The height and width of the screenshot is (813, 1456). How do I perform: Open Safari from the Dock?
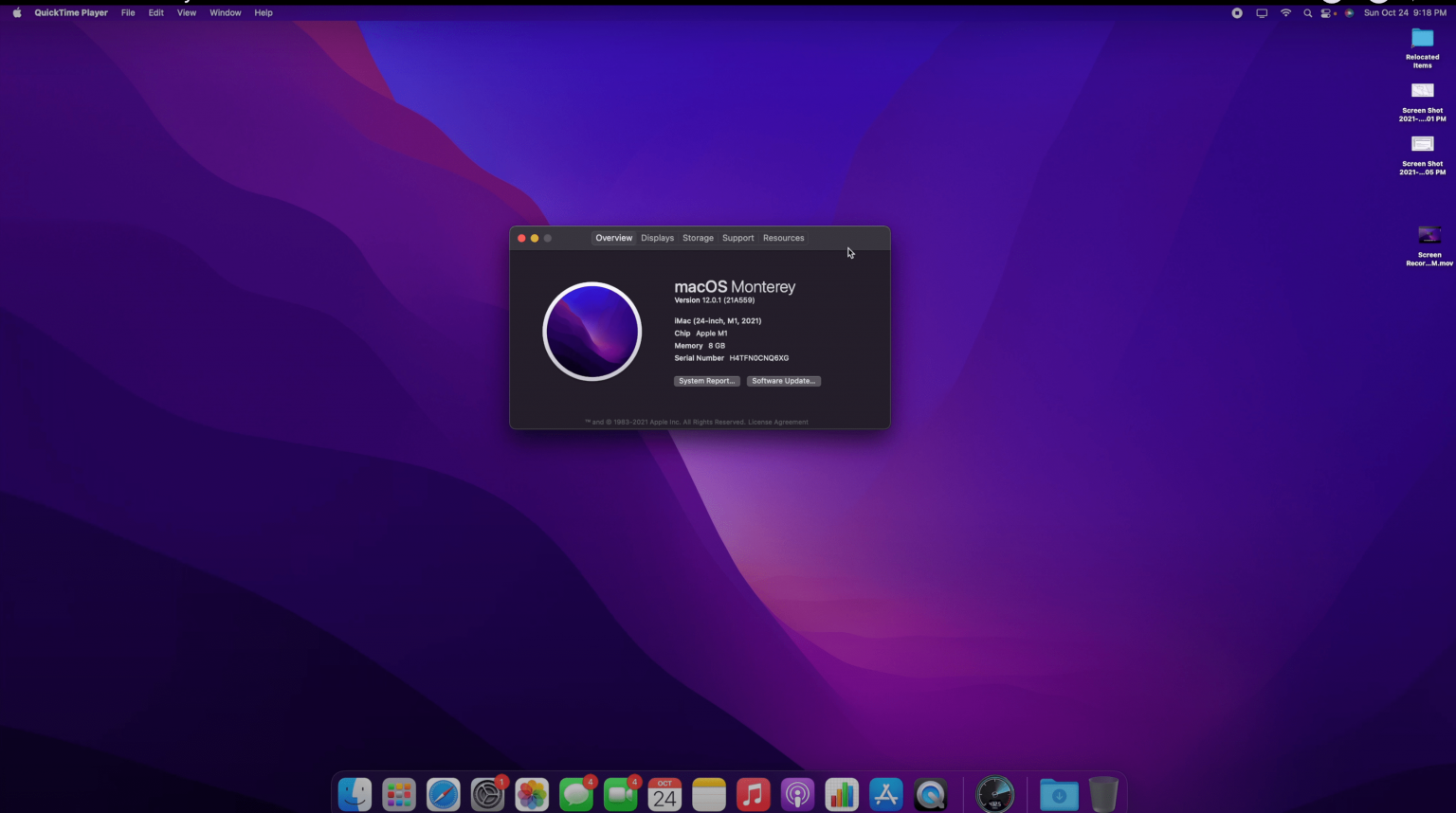pyautogui.click(x=444, y=794)
